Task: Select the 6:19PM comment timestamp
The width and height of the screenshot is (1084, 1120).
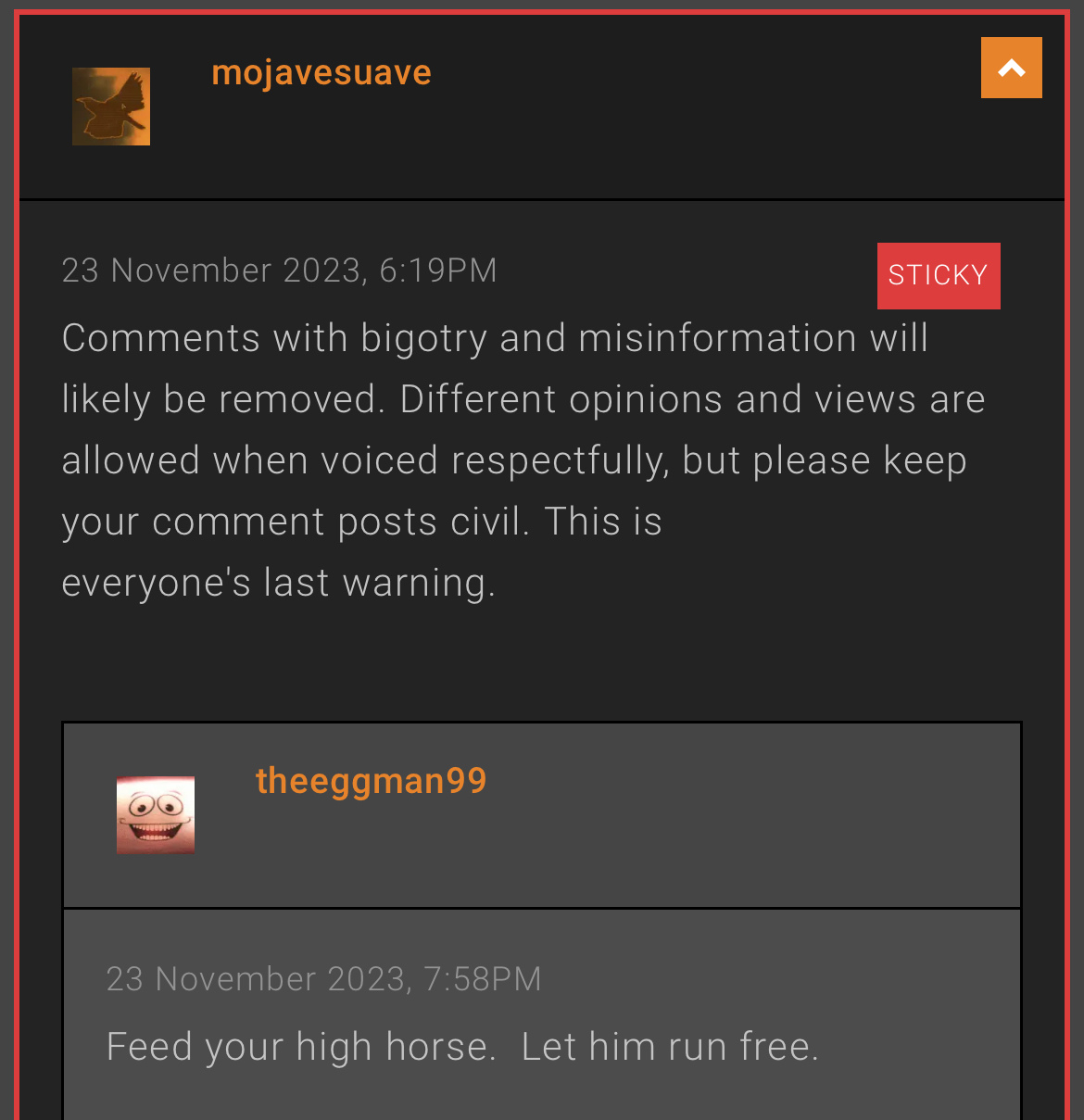Action: 280,271
